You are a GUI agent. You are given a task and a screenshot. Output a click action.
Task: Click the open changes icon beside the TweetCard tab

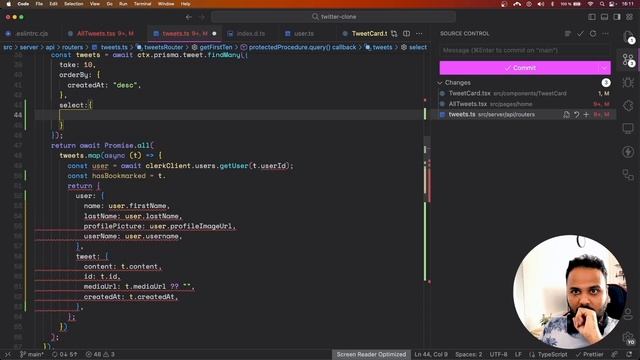click(x=394, y=33)
